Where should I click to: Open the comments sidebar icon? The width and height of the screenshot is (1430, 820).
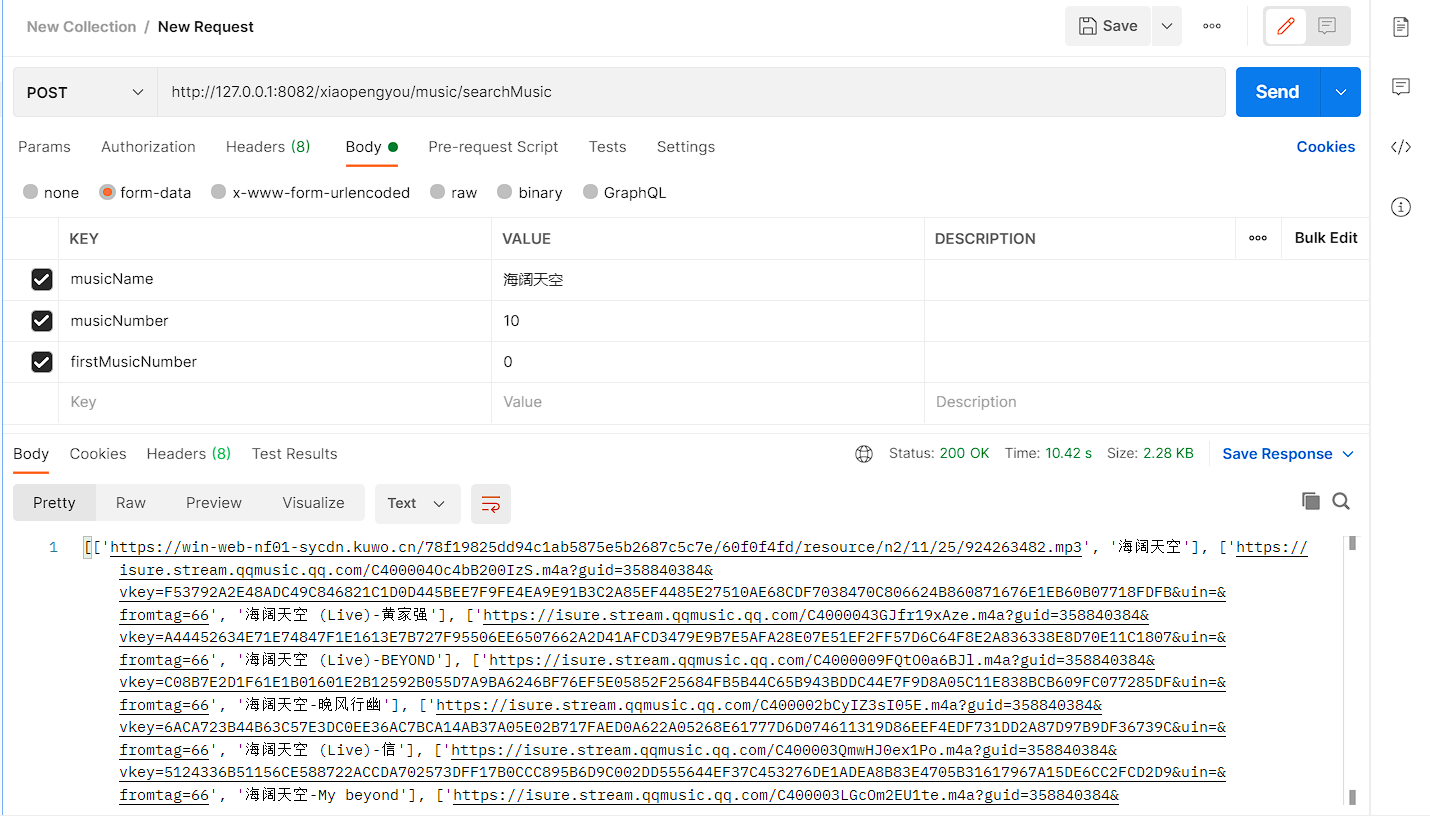click(1401, 87)
